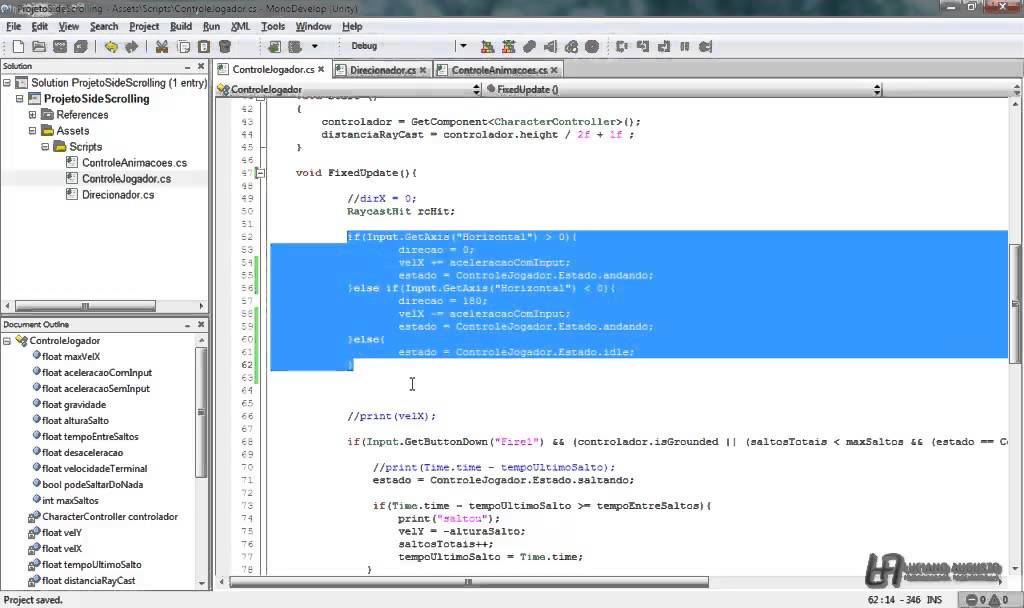The image size is (1024, 608).
Task: Select CharacterController controlador in outline
Action: [x=110, y=517]
